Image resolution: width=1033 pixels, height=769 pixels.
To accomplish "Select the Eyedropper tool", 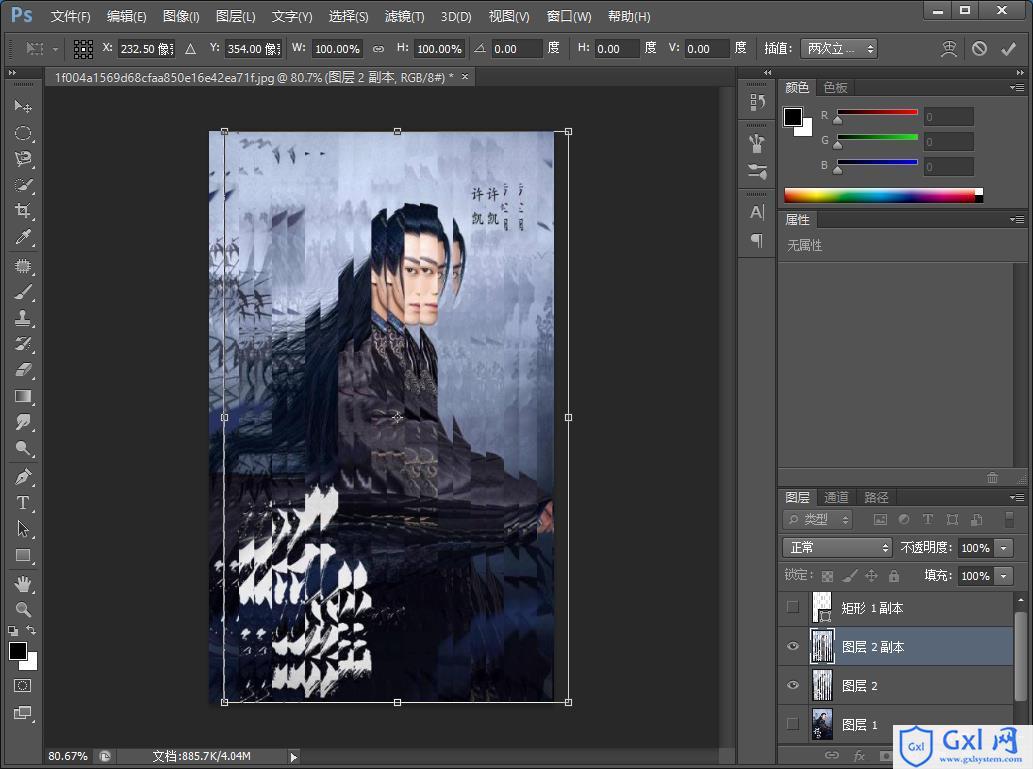I will point(22,237).
